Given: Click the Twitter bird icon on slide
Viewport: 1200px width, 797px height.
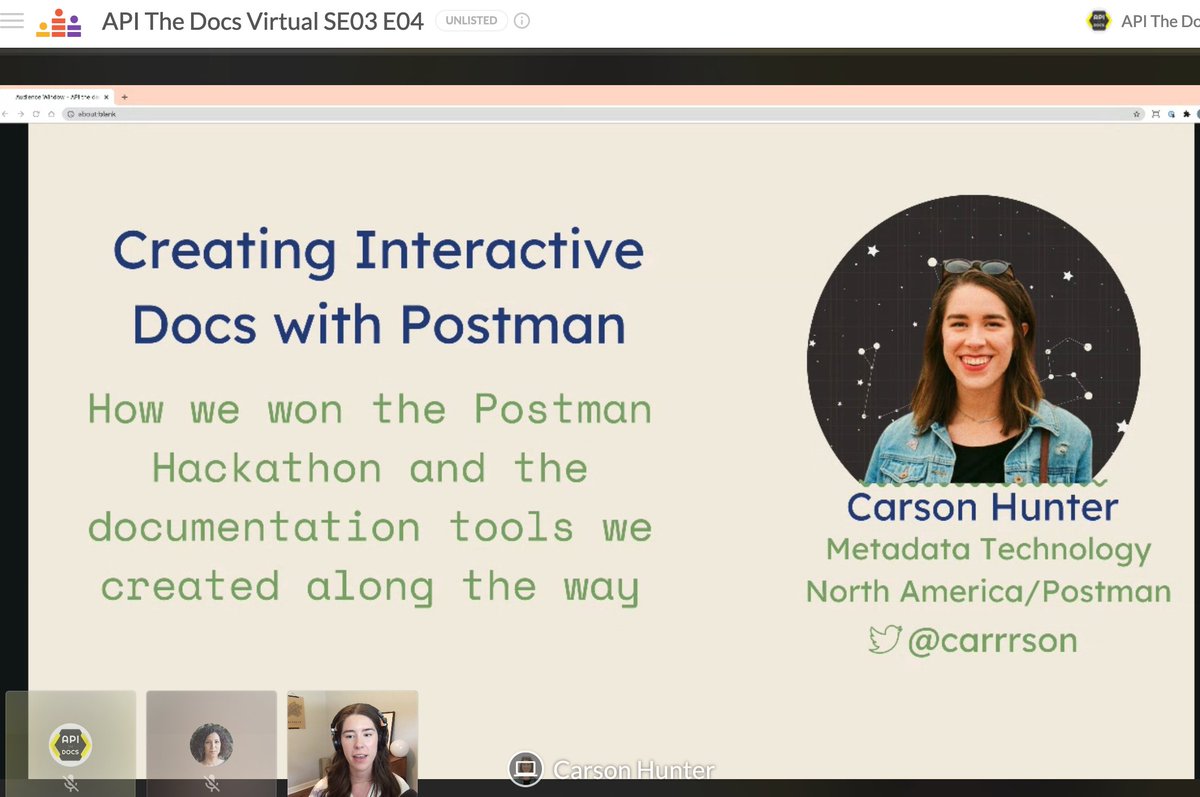Looking at the screenshot, I should 885,638.
